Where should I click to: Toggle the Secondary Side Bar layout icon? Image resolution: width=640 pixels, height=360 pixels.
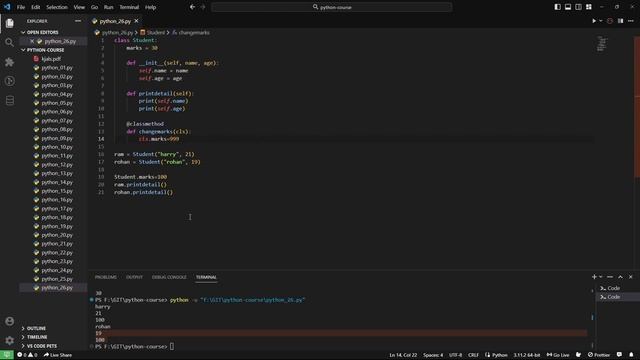pos(578,7)
